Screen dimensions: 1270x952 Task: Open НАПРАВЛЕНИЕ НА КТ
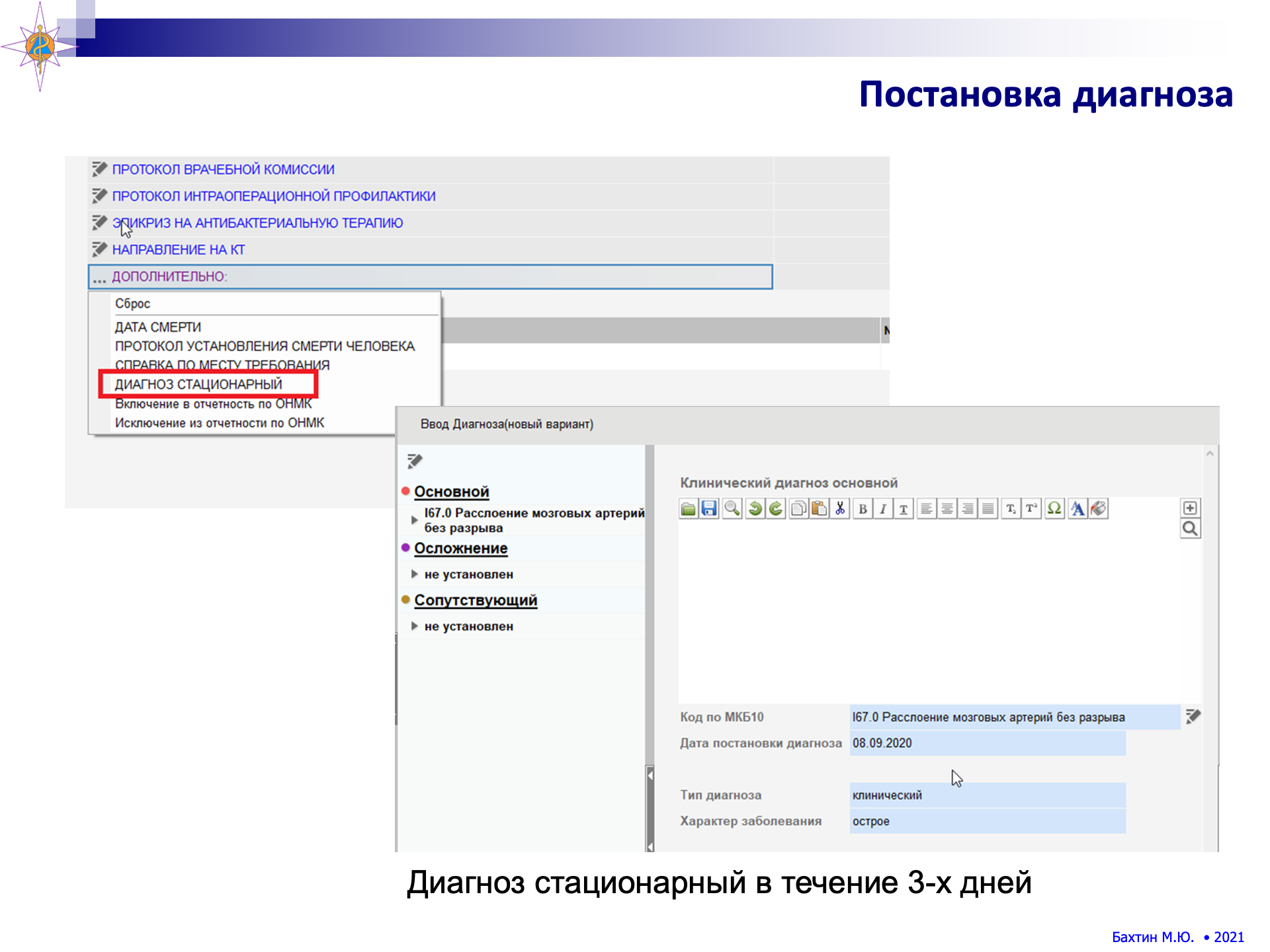point(179,250)
